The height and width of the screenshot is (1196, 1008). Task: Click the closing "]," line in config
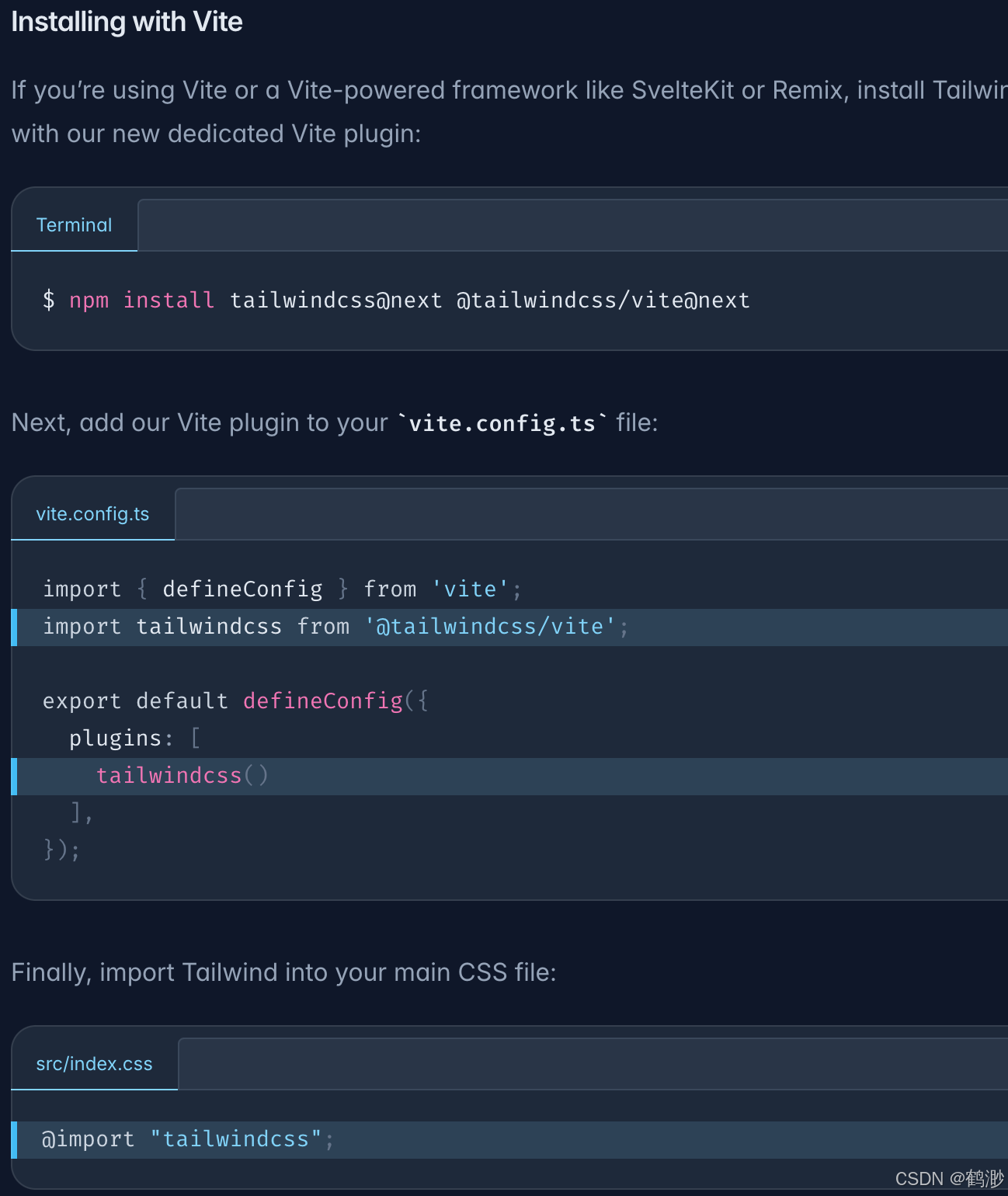[x=82, y=812]
